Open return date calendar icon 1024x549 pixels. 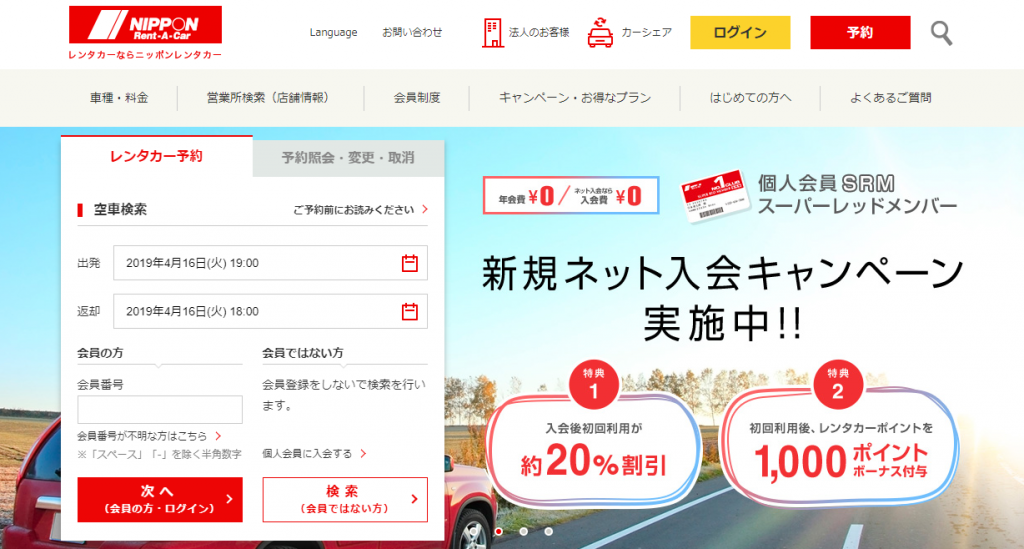[409, 312]
